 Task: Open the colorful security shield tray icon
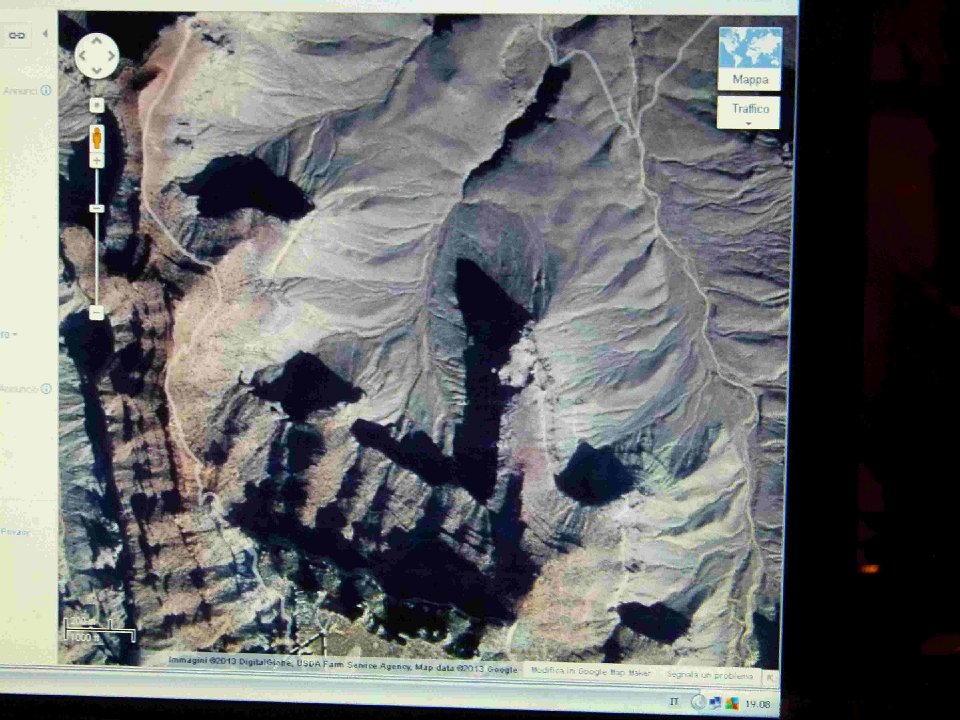click(x=732, y=703)
